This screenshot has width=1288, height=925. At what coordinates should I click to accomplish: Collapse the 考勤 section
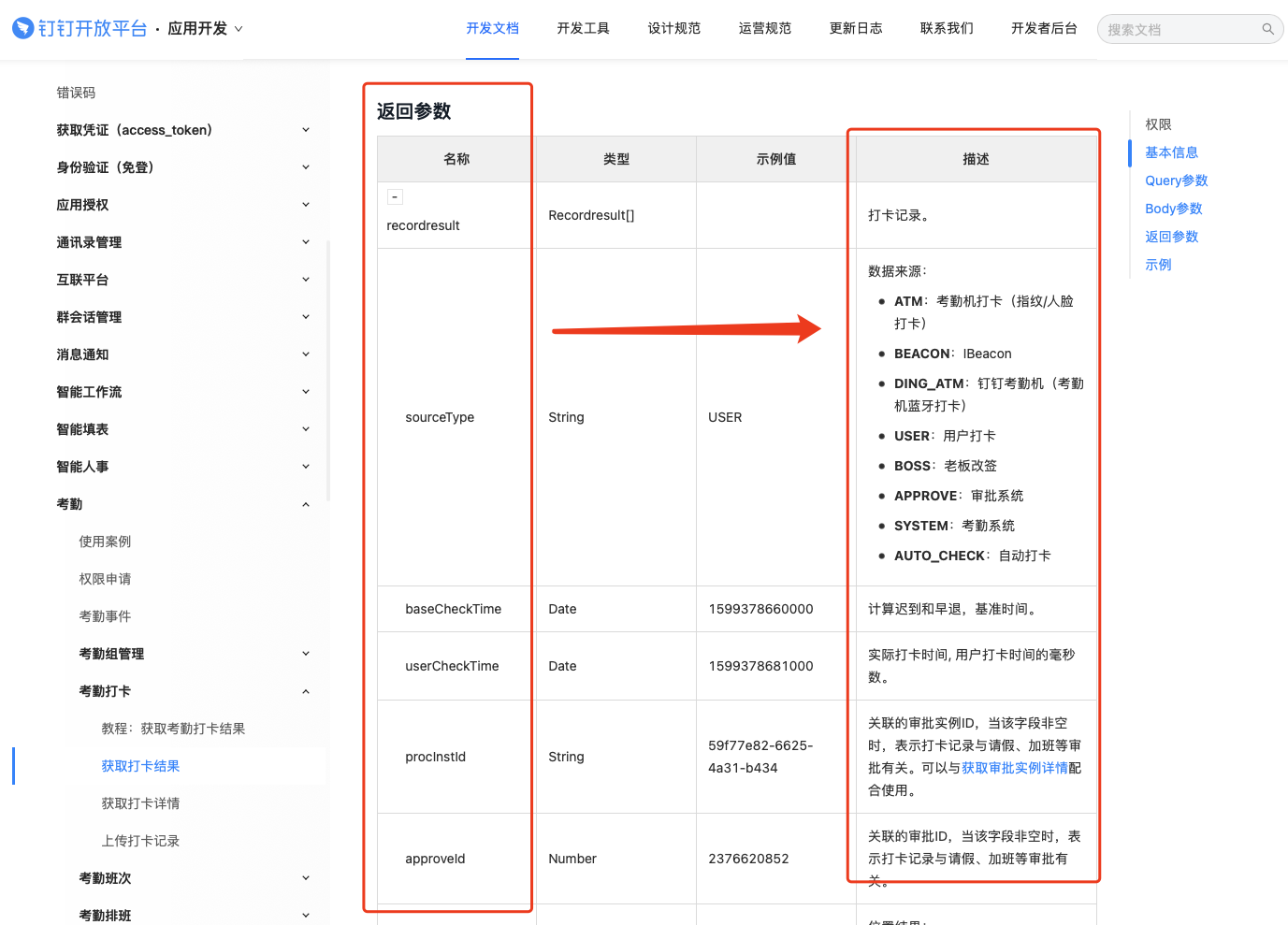click(x=305, y=504)
